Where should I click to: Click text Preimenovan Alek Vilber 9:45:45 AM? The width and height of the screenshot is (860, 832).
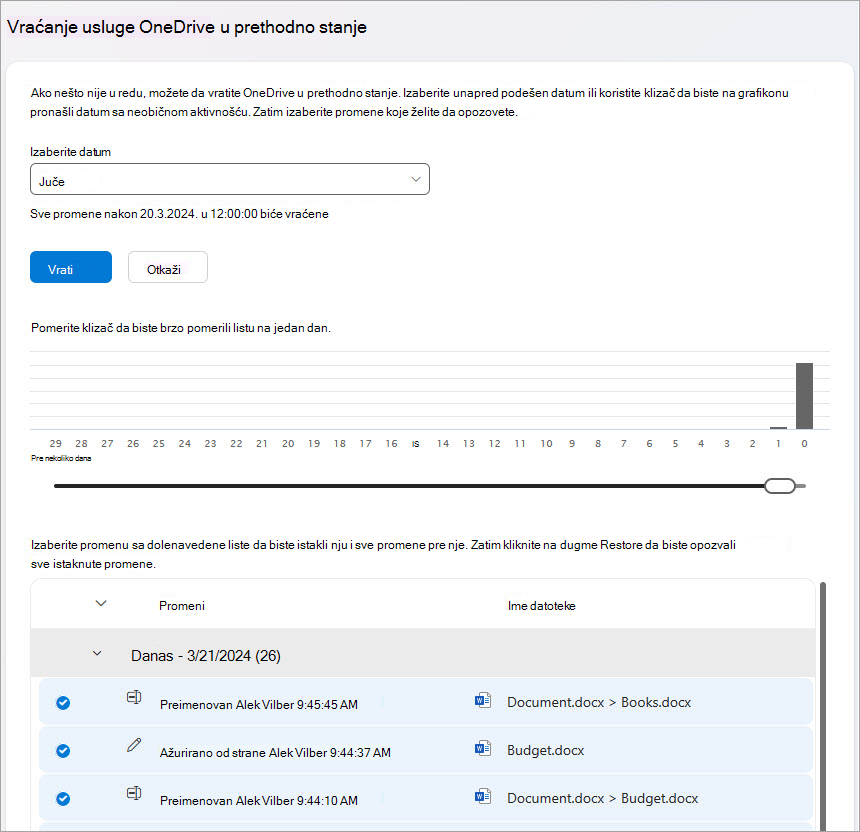259,704
